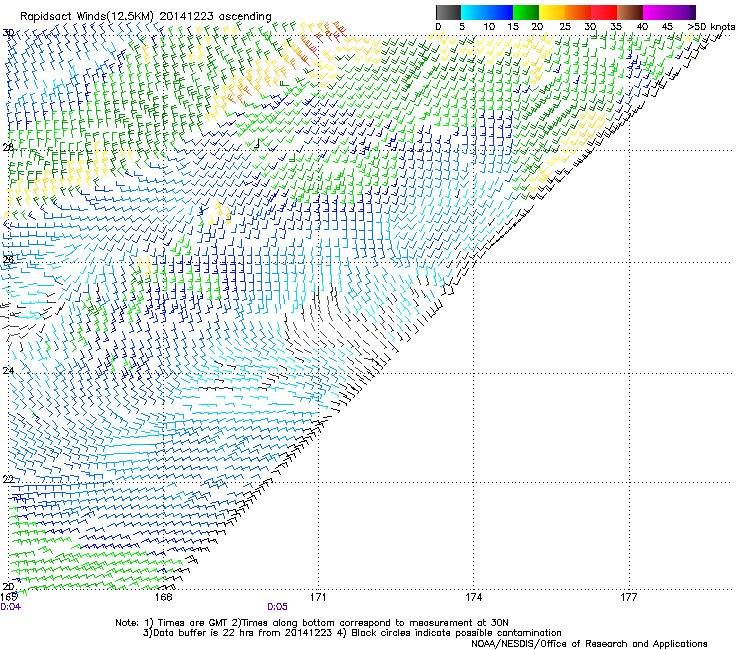740x650 pixels.
Task: Click the red 30-35 knots legend swatch
Action: pyautogui.click(x=604, y=12)
